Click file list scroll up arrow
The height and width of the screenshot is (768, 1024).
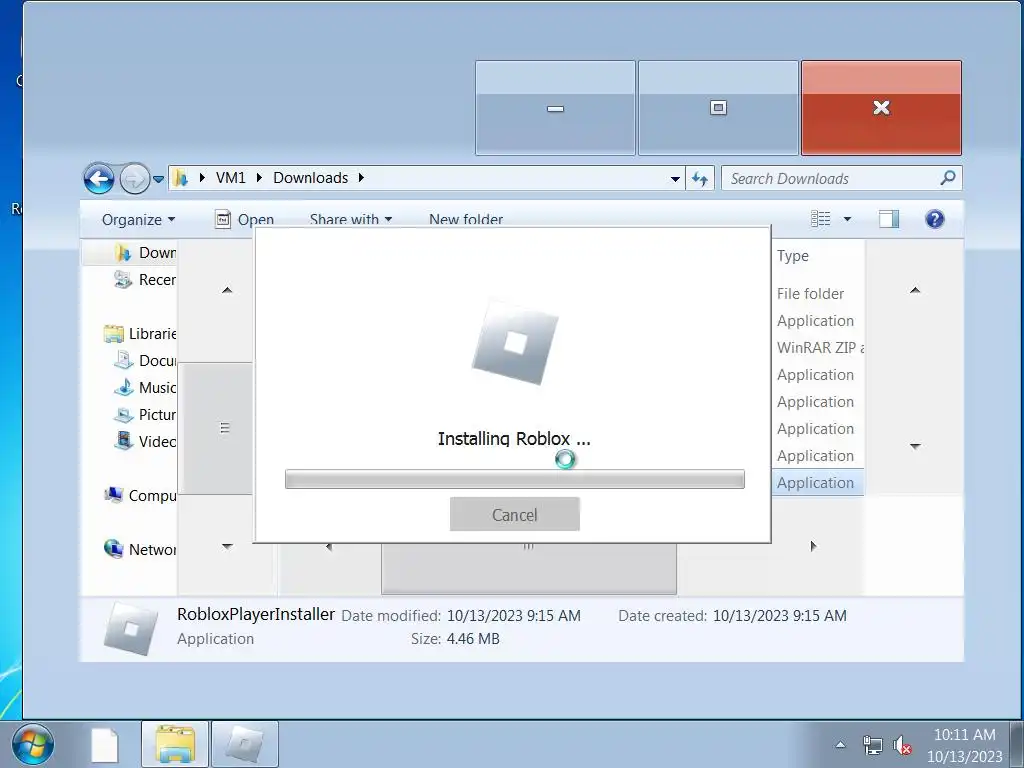[x=915, y=289]
